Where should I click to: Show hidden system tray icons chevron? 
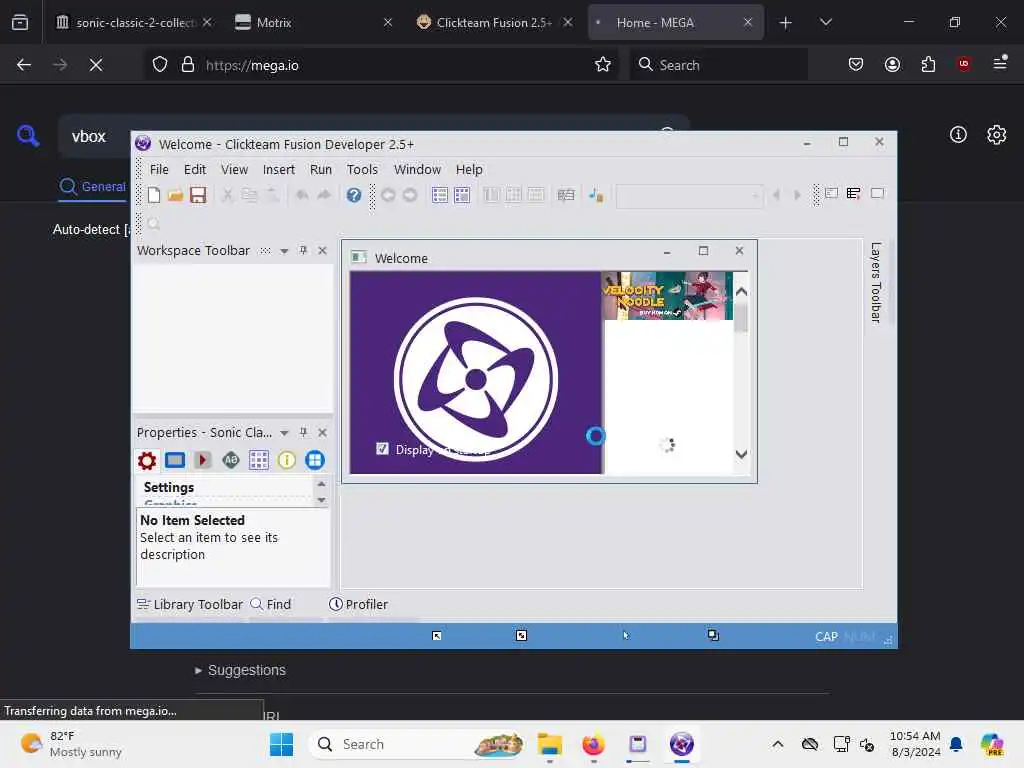click(777, 744)
